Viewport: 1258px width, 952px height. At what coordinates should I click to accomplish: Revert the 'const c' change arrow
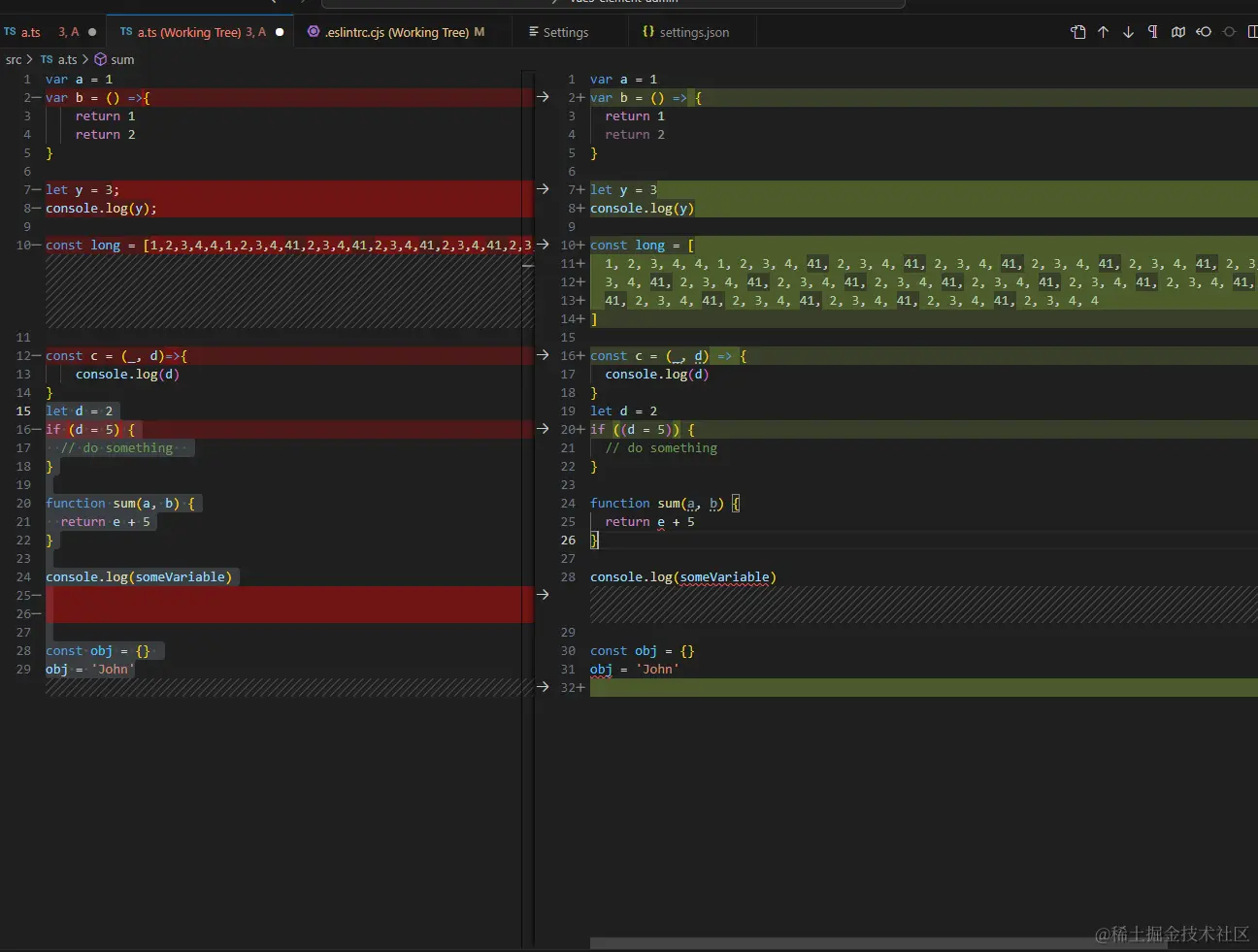tap(543, 355)
